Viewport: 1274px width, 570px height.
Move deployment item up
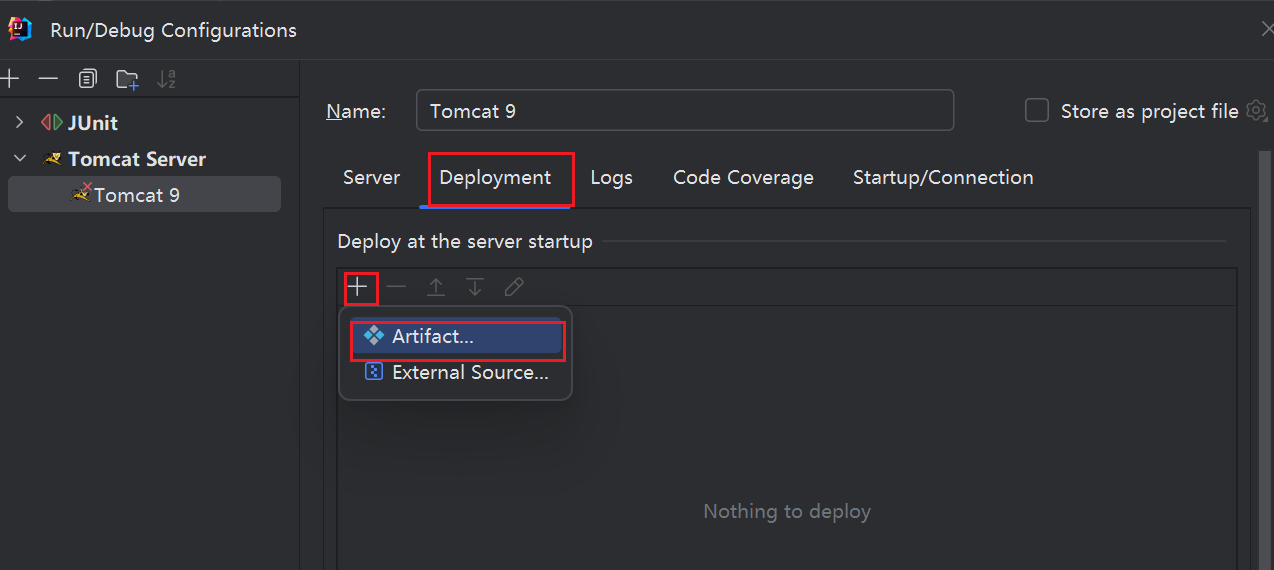click(436, 288)
